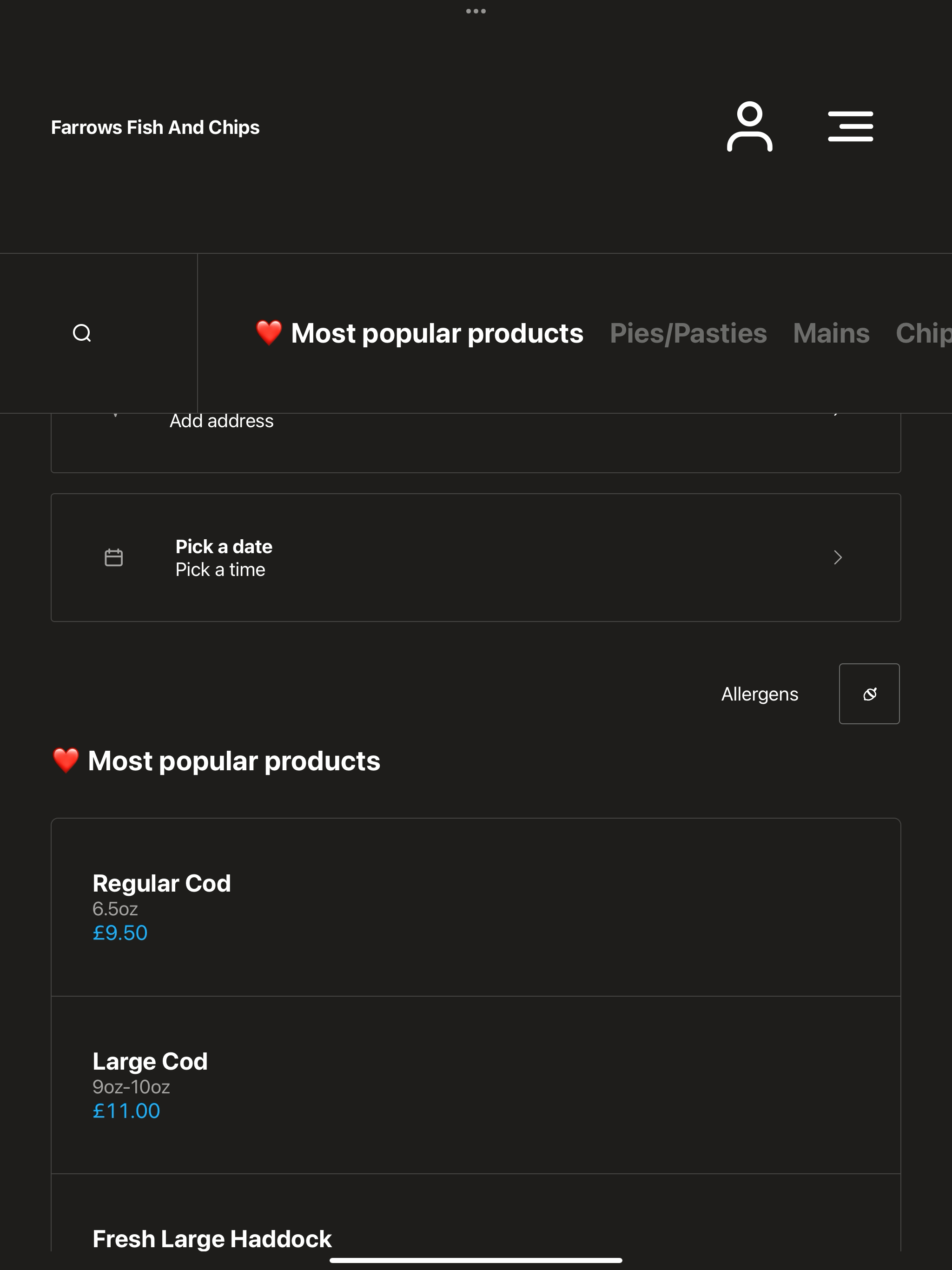Click the allergens filter icon button
Screen dimensions: 952x1270
[869, 694]
